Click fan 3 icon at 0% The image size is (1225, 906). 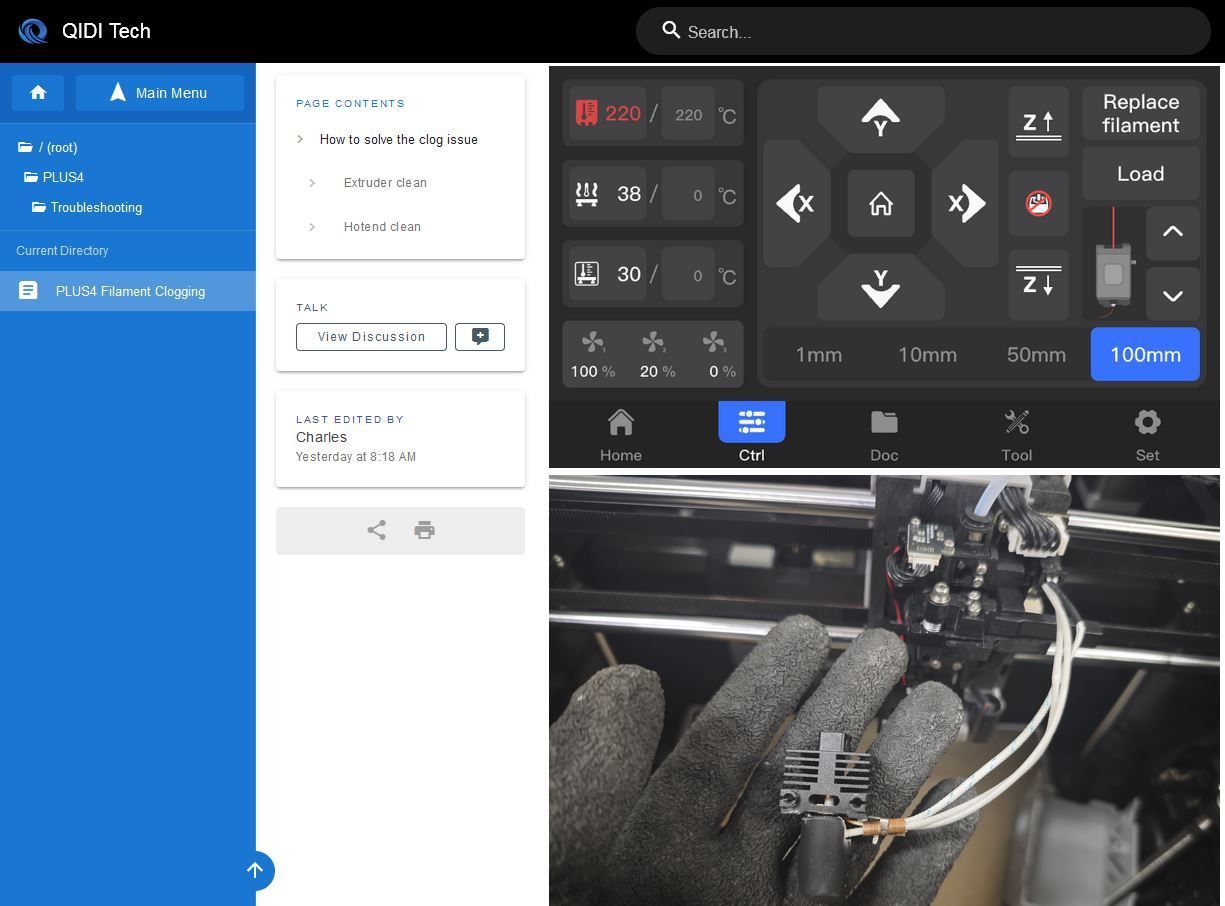click(714, 343)
